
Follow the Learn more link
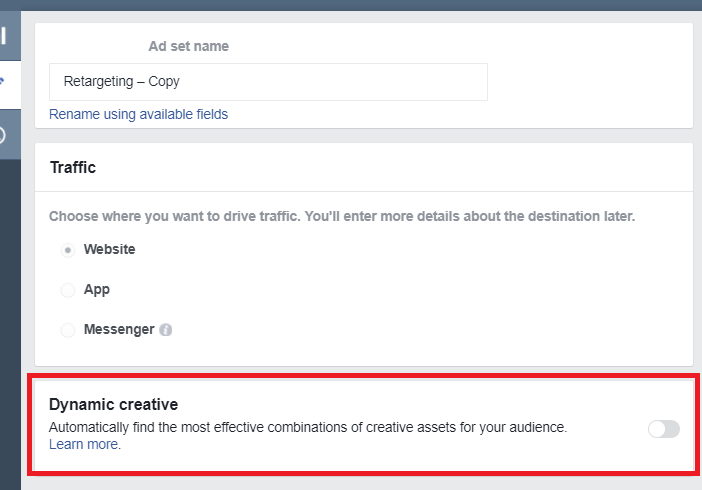tap(85, 444)
